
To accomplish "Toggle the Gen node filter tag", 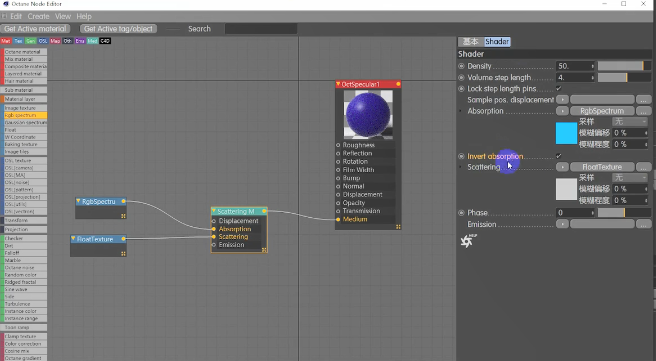I will (x=31, y=41).
